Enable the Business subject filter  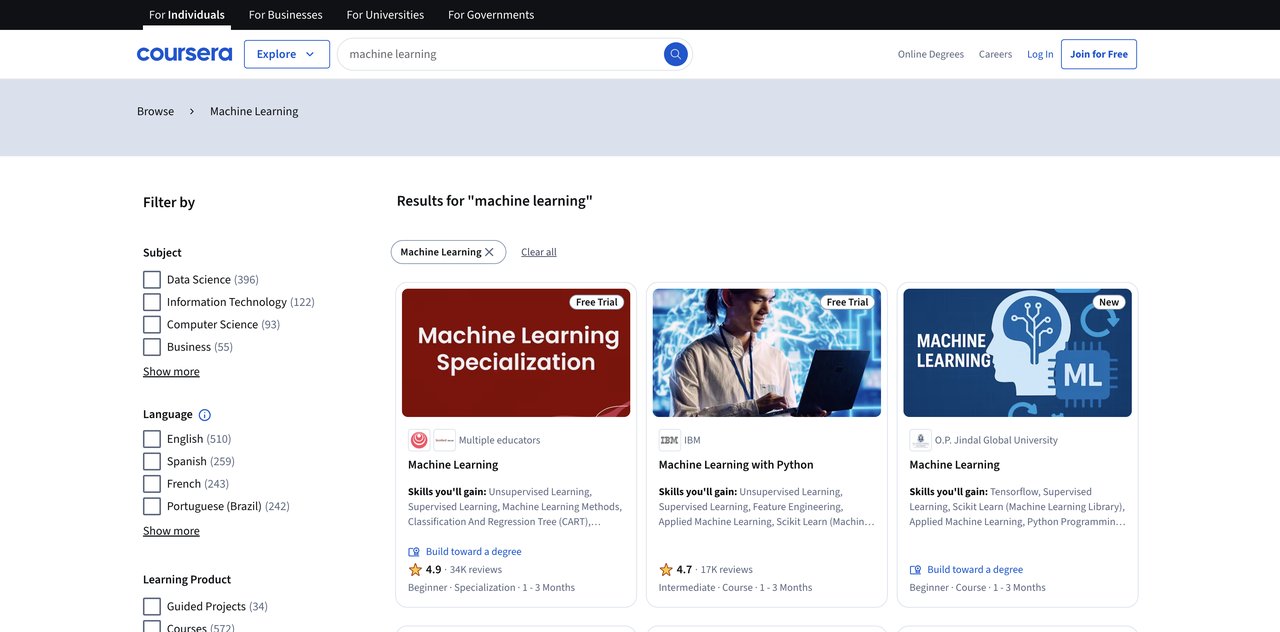[x=152, y=347]
